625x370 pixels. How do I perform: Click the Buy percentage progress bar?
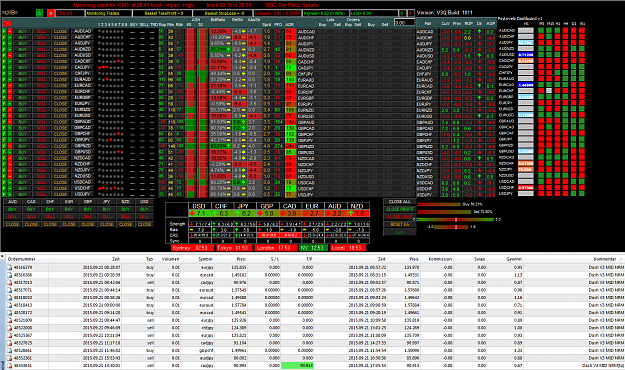pyautogui.click(x=439, y=205)
